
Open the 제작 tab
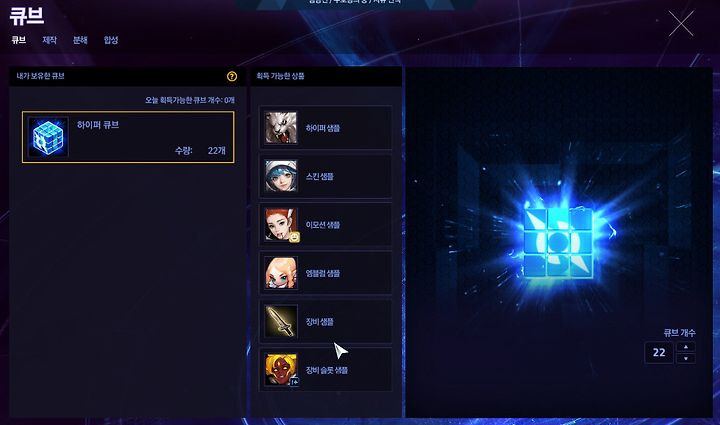(50, 40)
